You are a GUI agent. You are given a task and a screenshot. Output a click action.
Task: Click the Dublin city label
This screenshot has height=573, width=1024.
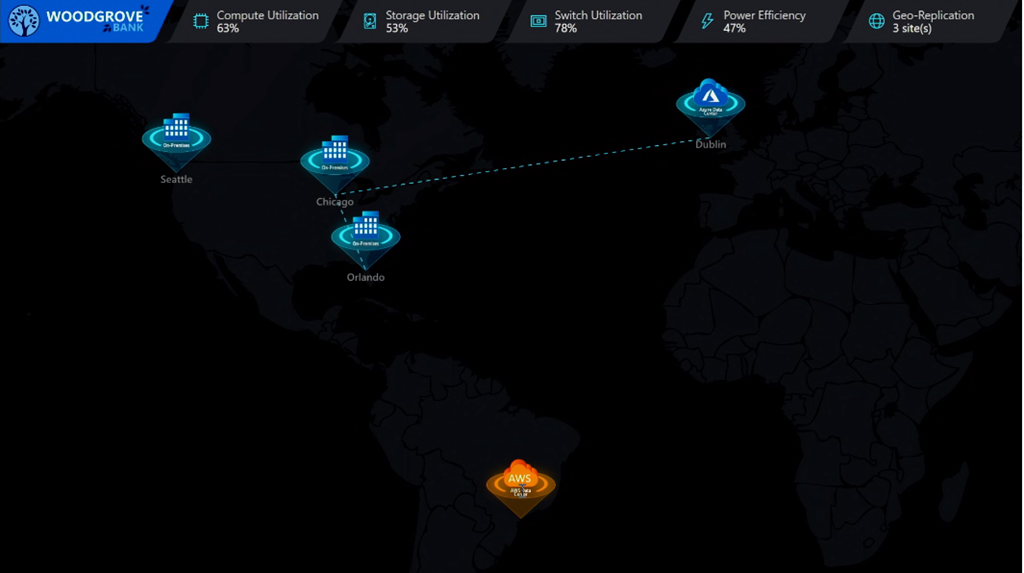(711, 144)
